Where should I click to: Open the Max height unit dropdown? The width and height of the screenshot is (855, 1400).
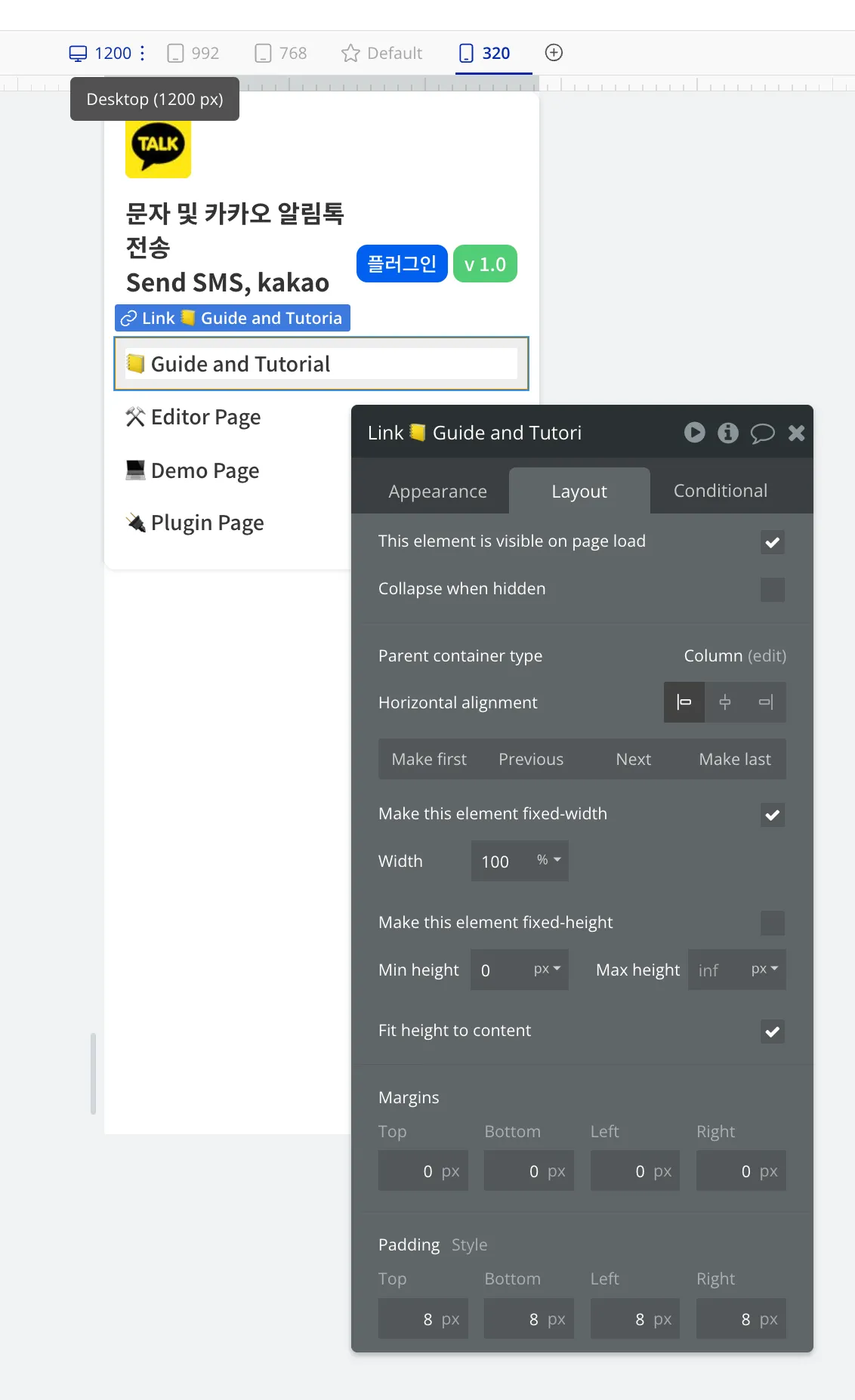pos(765,969)
